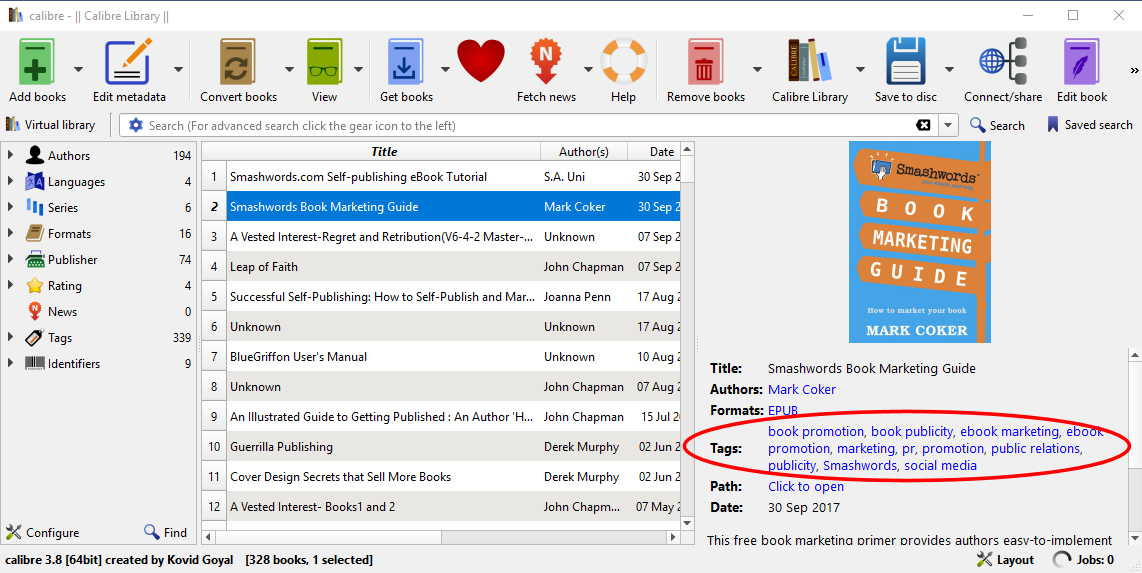Click the Save to disc icon
This screenshot has height=573, width=1142.
point(905,63)
